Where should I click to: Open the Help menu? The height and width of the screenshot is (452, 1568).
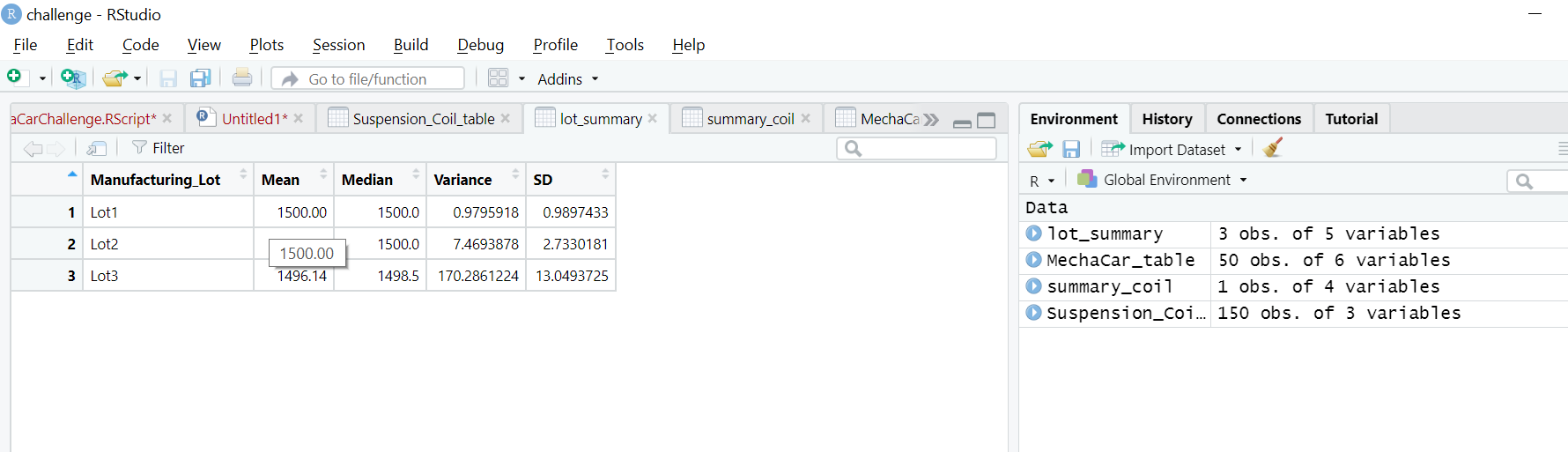tap(688, 45)
